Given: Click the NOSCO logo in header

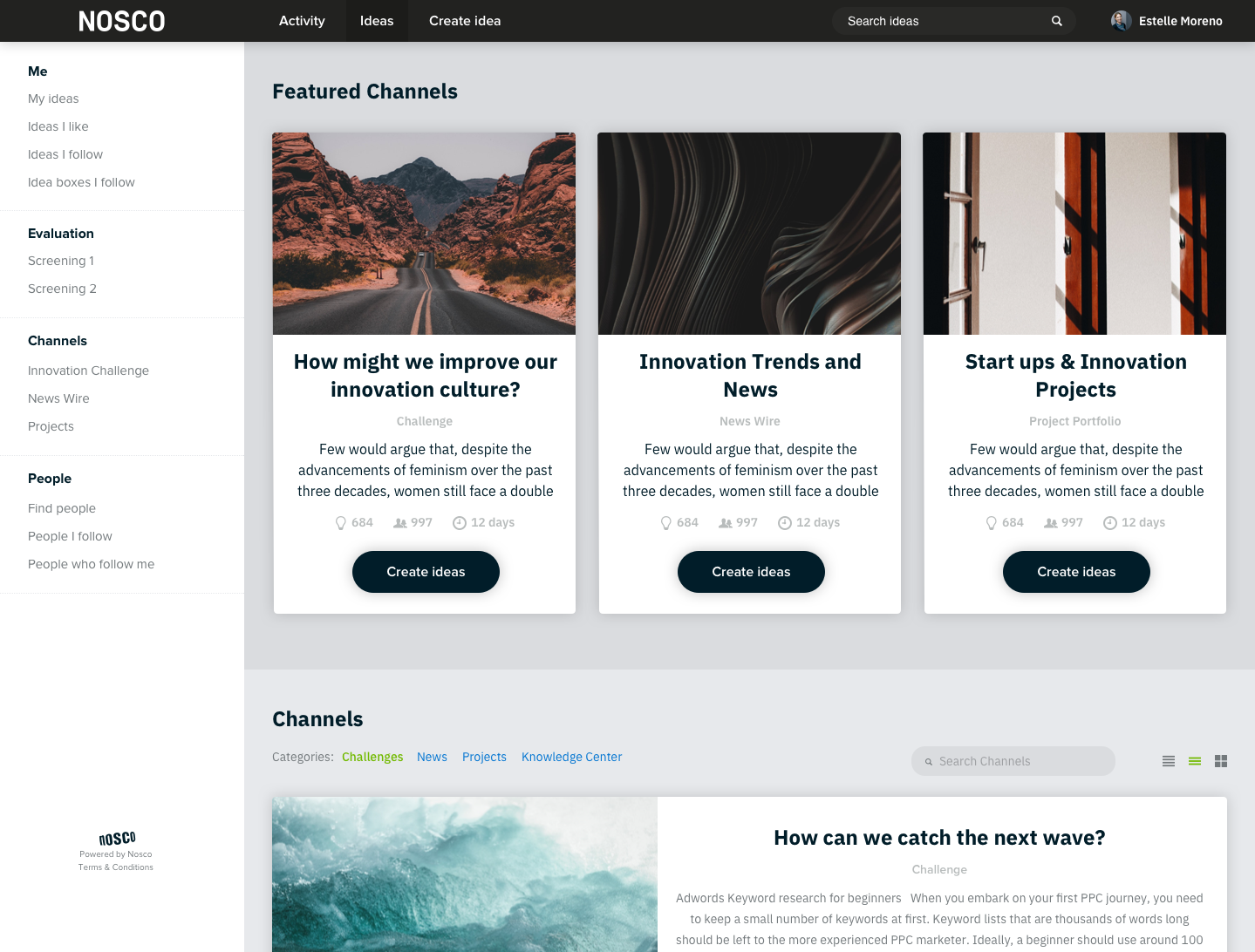Looking at the screenshot, I should 121,21.
